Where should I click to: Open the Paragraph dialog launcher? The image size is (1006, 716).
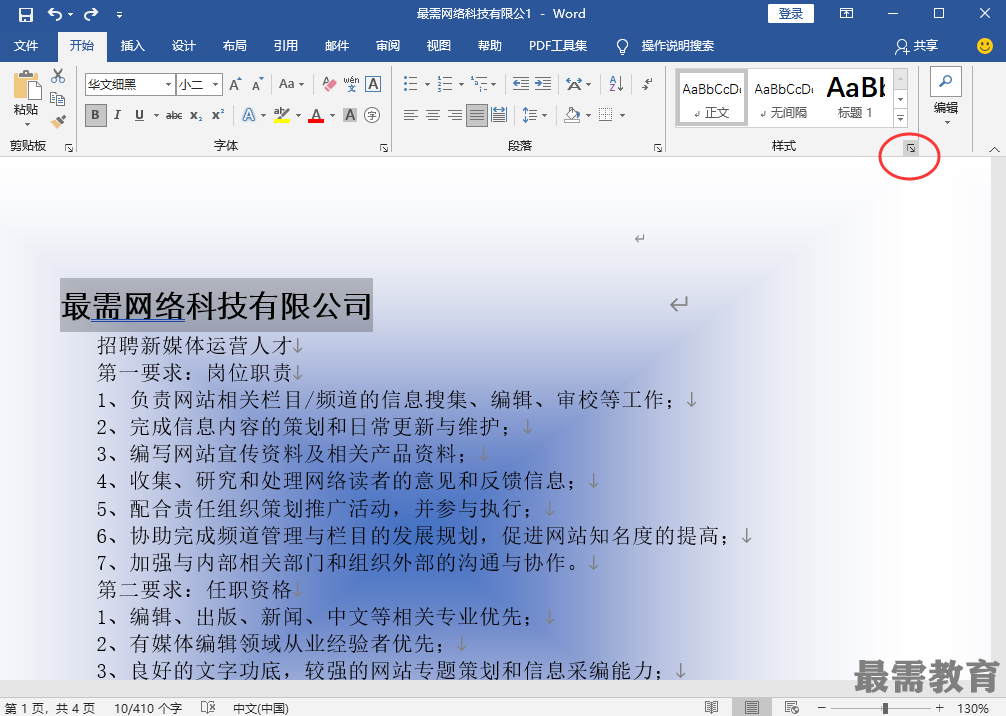[658, 148]
